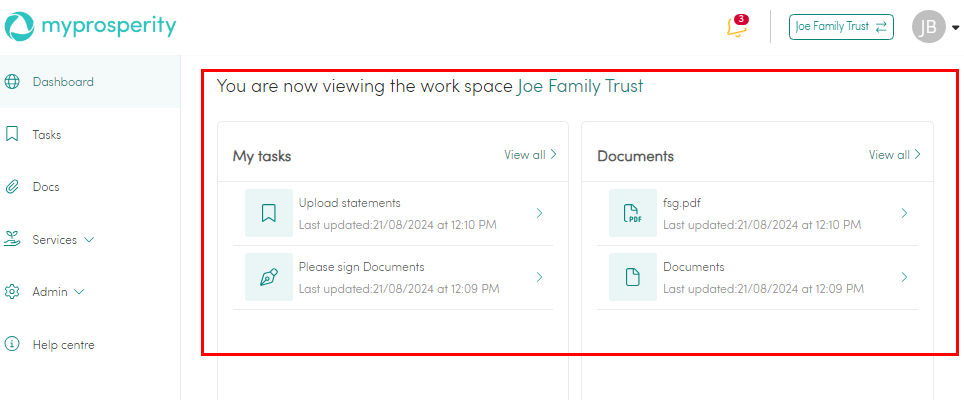
Task: Click the Docs paperclip icon
Action: (13, 187)
